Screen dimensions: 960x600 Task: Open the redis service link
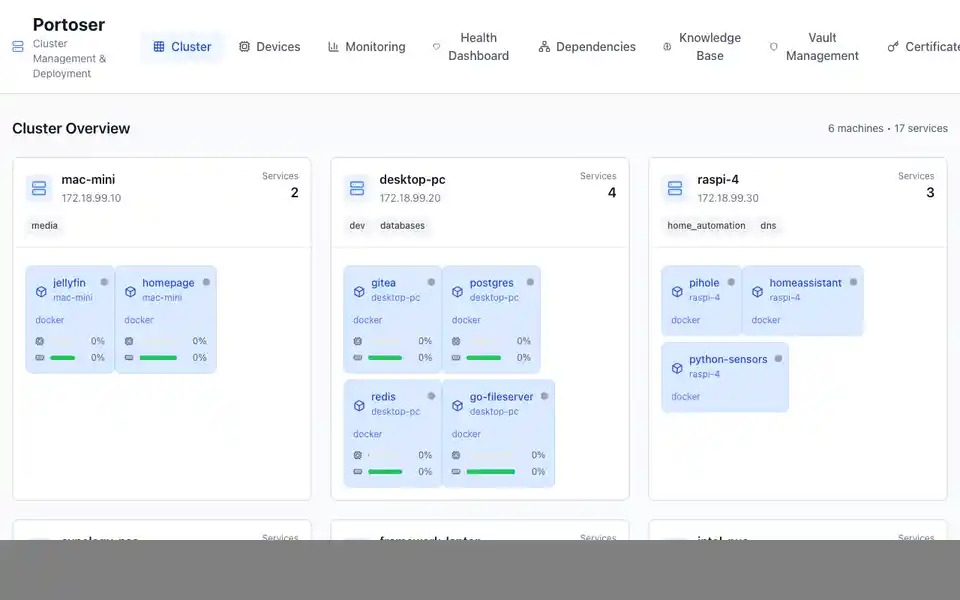(383, 397)
